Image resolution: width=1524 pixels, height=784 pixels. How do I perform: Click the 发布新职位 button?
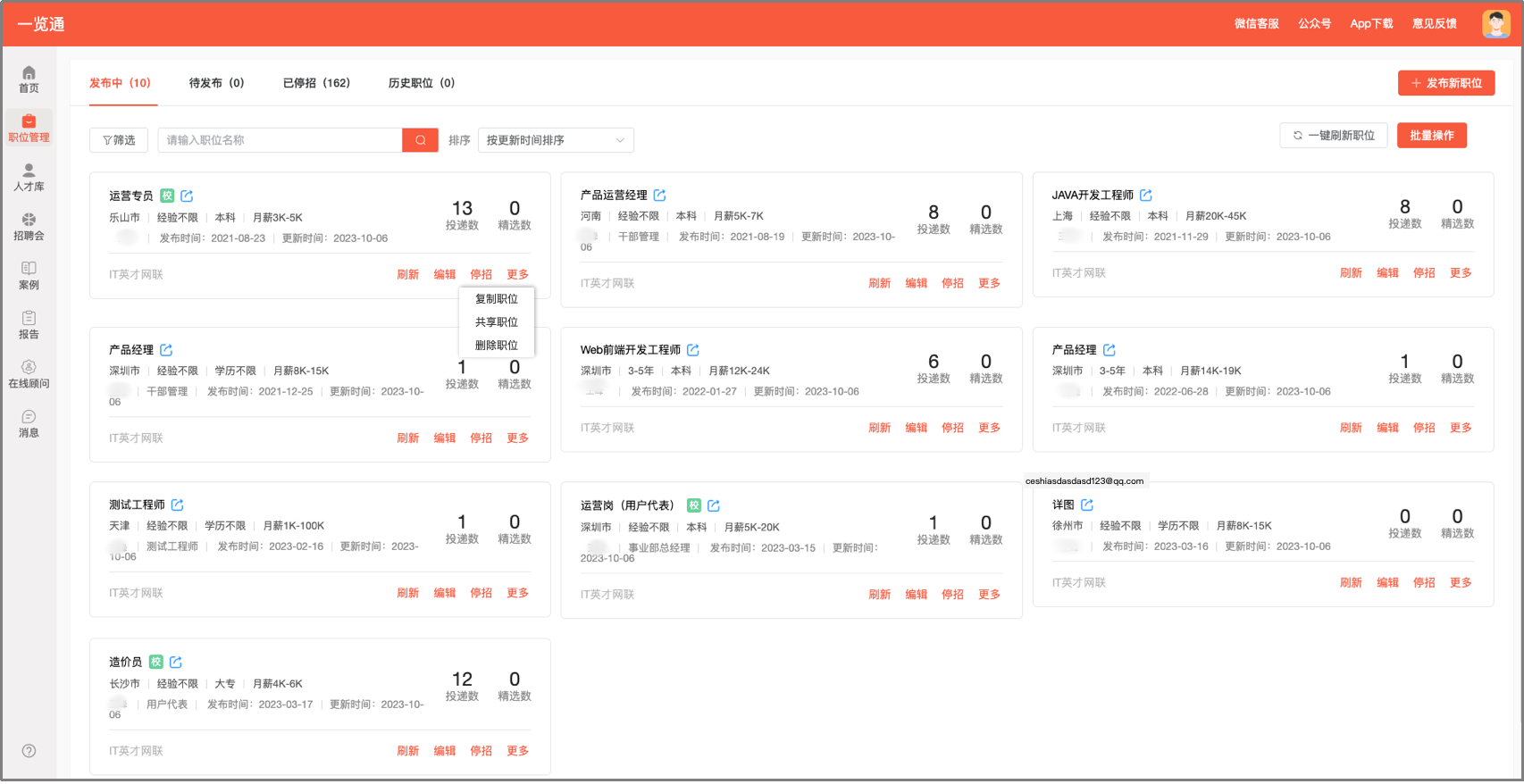pyautogui.click(x=1446, y=83)
